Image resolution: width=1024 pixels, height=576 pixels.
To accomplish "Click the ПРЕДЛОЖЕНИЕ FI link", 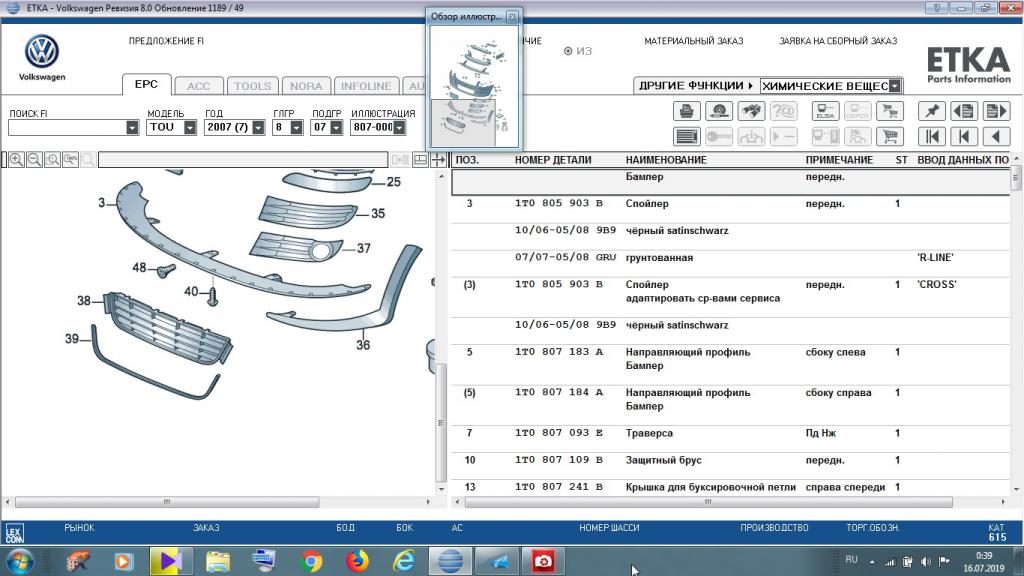I will [x=166, y=40].
